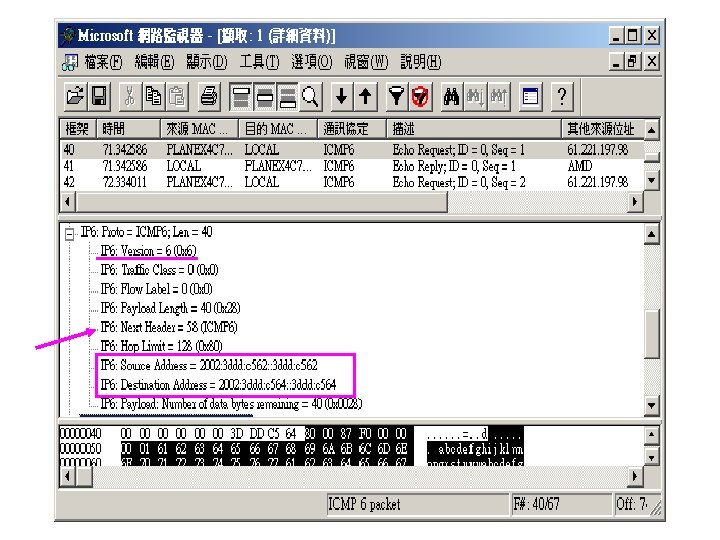Select IP6: Next Header = 58 line
720x540 pixels.
pyautogui.click(x=169, y=327)
